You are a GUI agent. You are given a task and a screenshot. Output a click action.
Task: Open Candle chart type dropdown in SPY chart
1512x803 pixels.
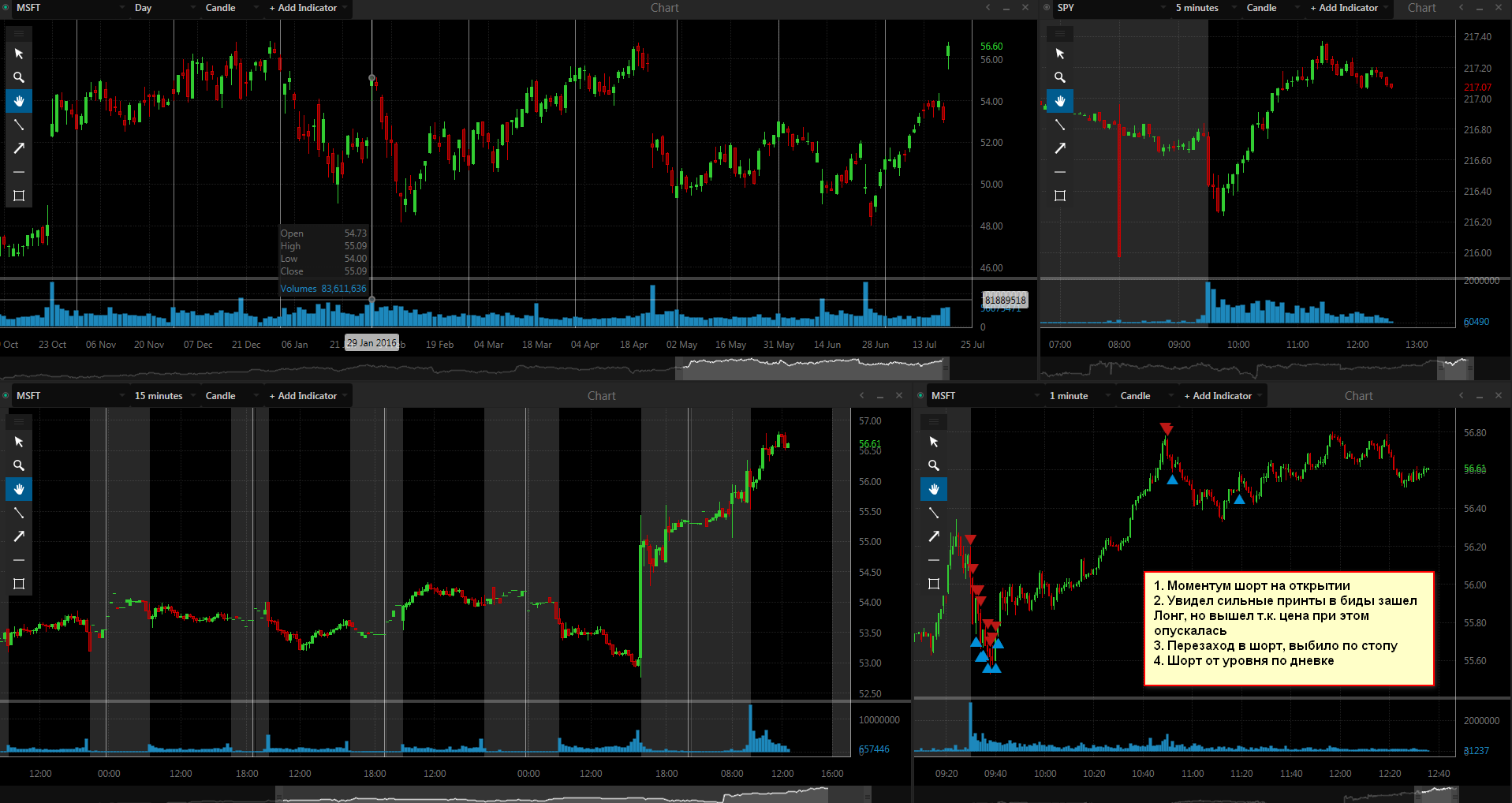click(1273, 8)
